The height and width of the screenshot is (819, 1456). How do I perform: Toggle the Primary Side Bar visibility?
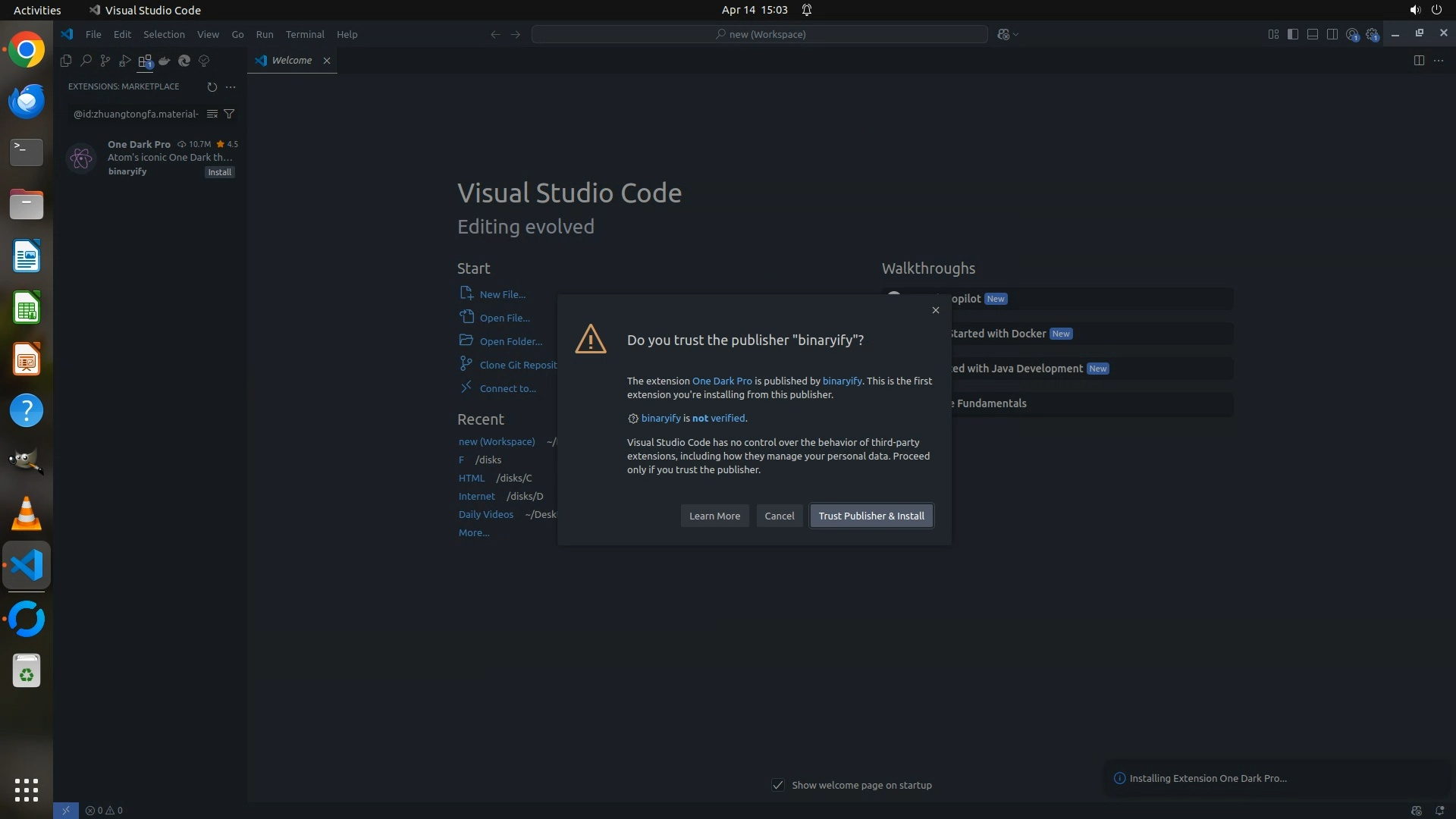[x=1293, y=34]
